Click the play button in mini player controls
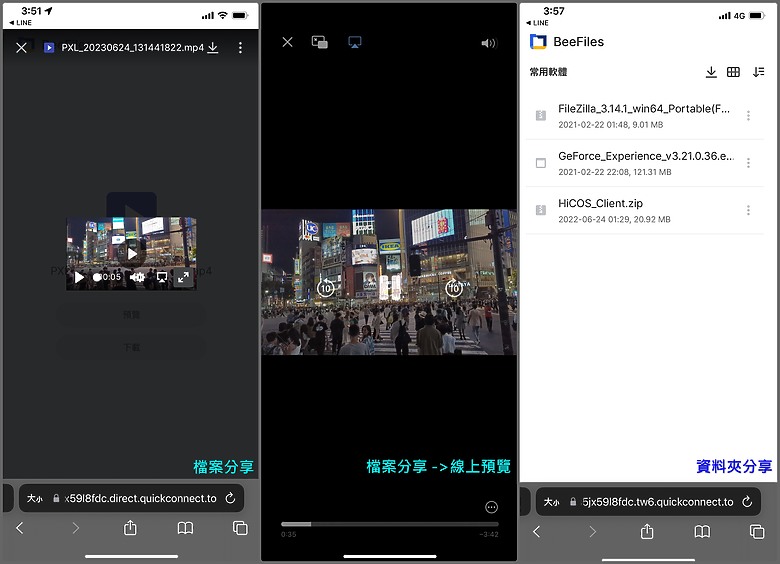 point(79,277)
